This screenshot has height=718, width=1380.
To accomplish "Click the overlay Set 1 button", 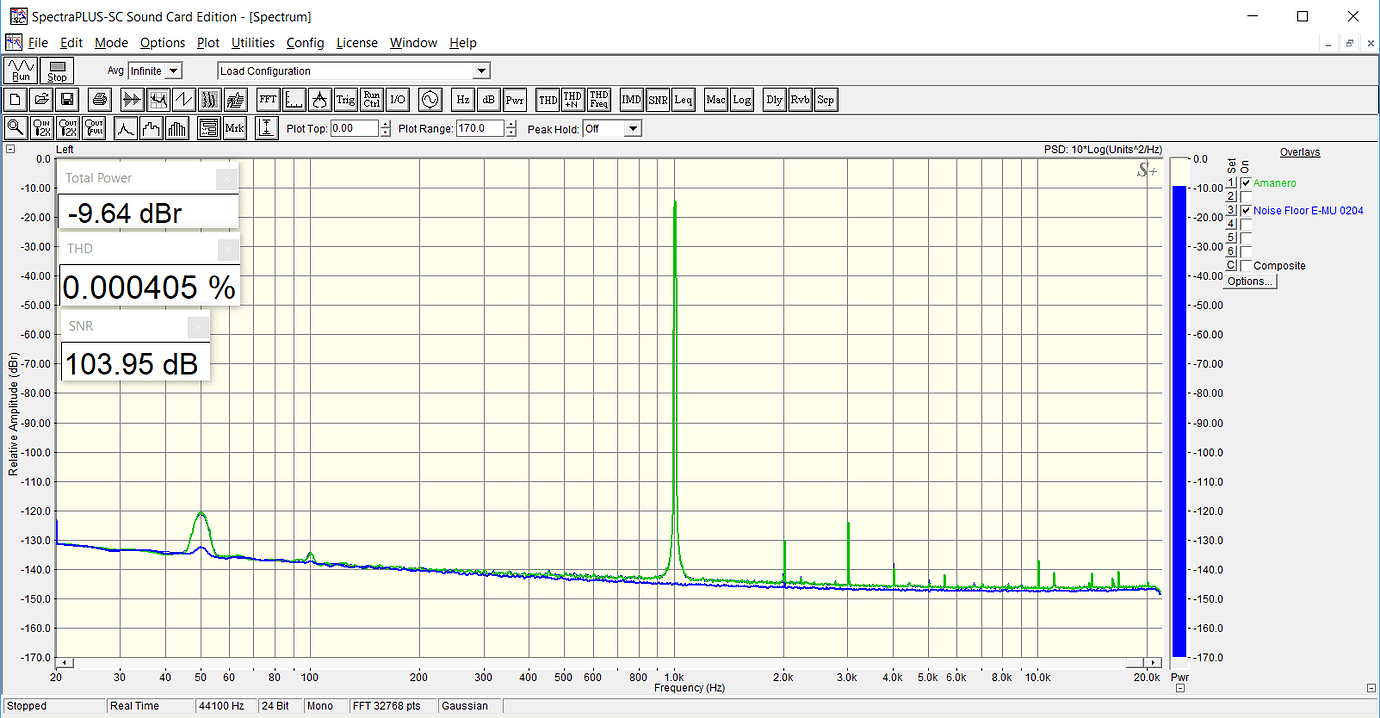I will (1232, 184).
